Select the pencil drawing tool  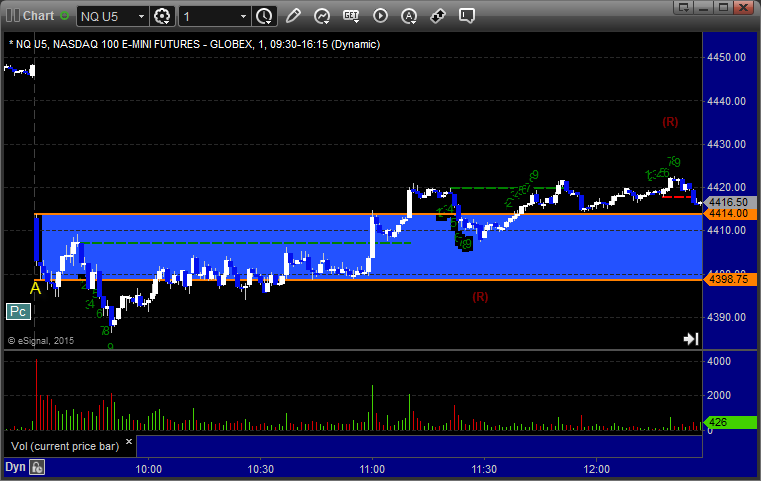[x=293, y=16]
